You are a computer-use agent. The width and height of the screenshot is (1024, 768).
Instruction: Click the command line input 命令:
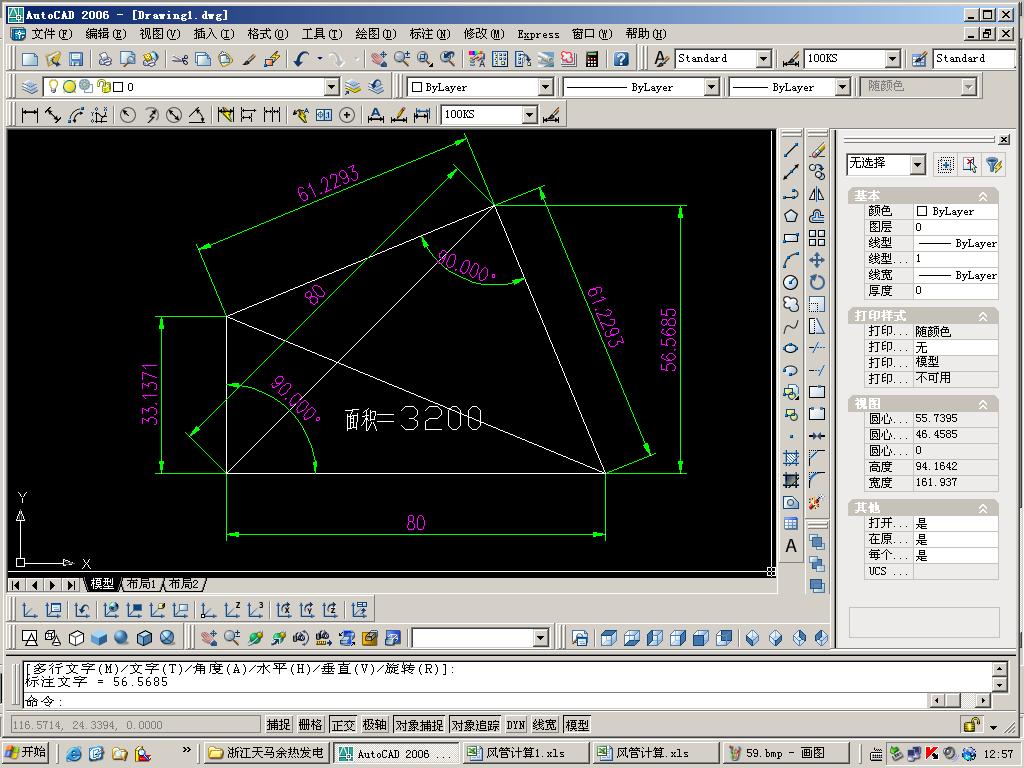(475, 701)
